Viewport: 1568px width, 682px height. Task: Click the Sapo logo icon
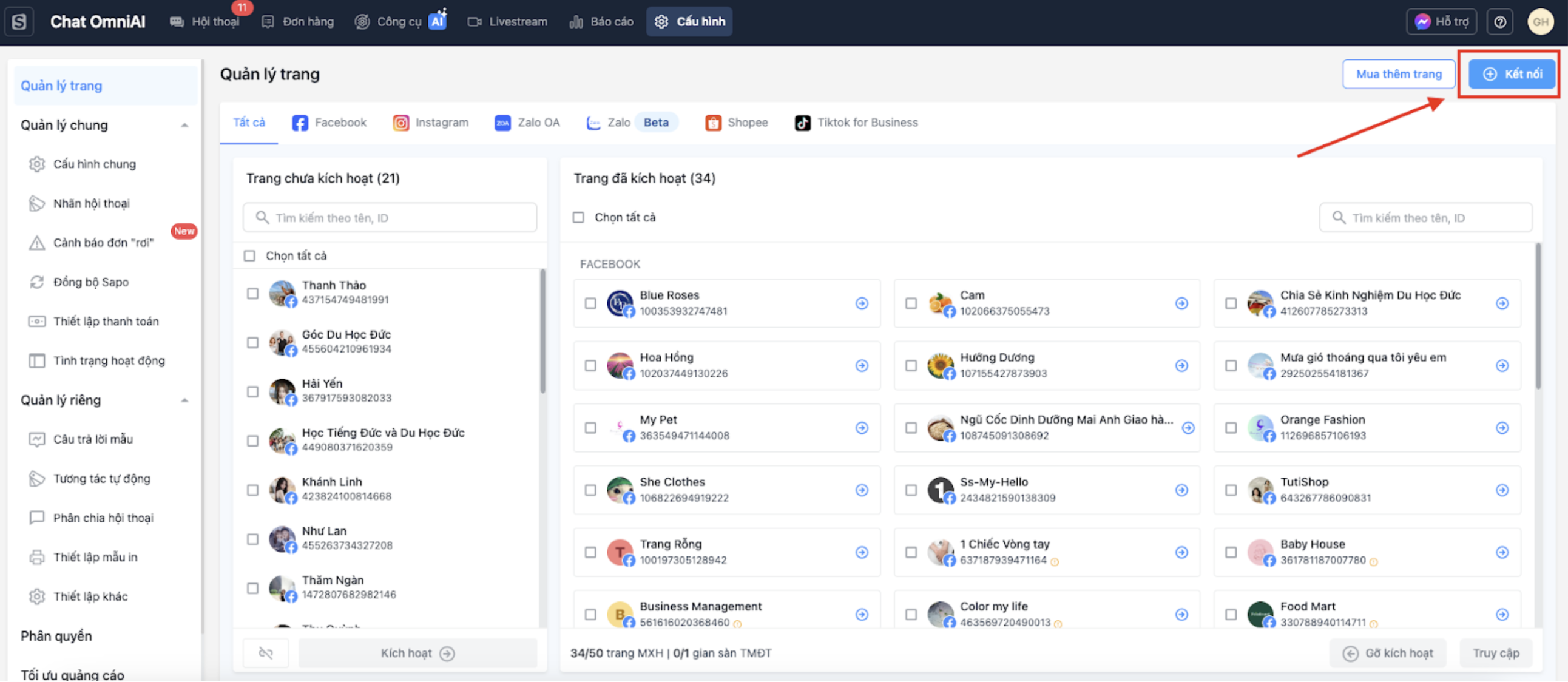point(19,22)
